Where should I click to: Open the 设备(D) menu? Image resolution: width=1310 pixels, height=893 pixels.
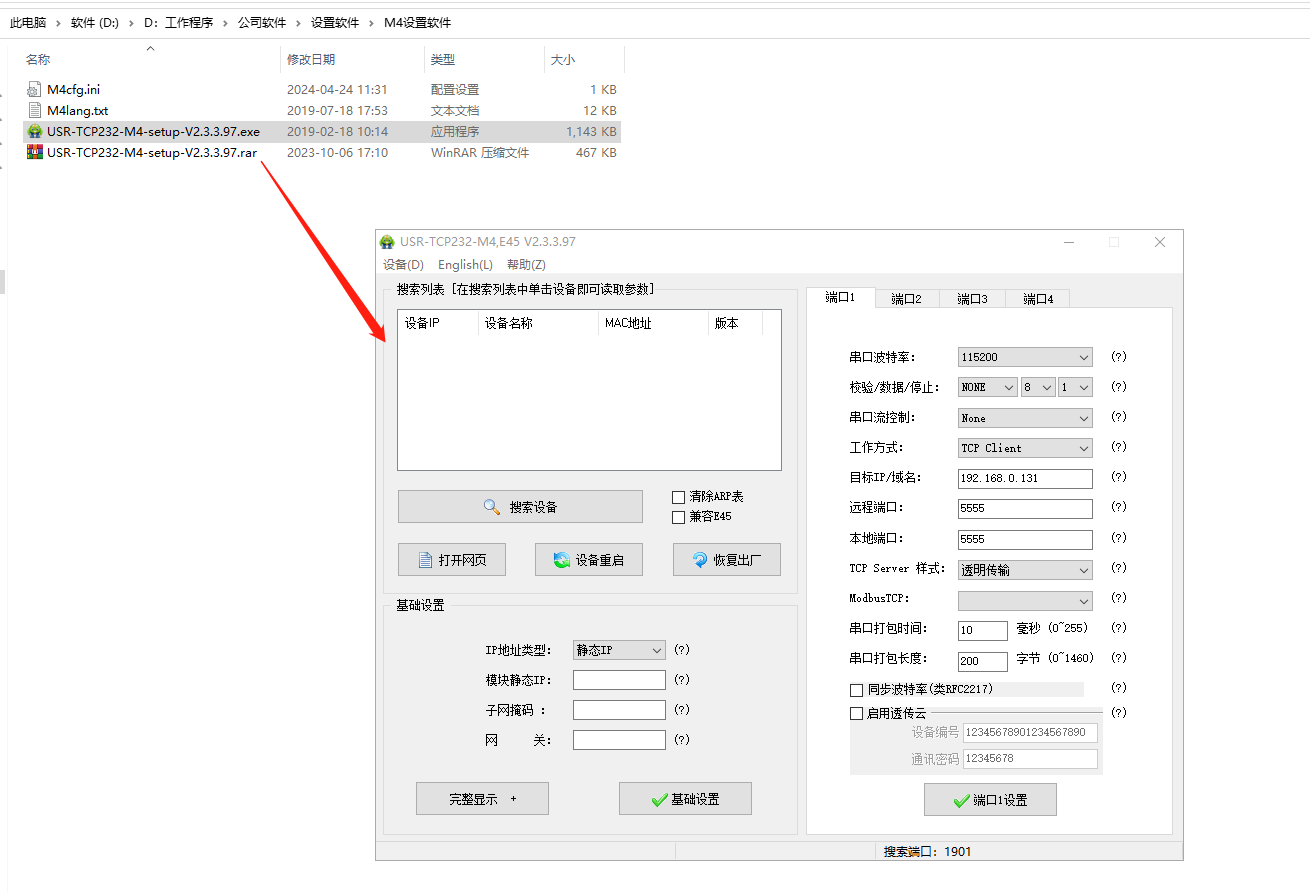403,265
